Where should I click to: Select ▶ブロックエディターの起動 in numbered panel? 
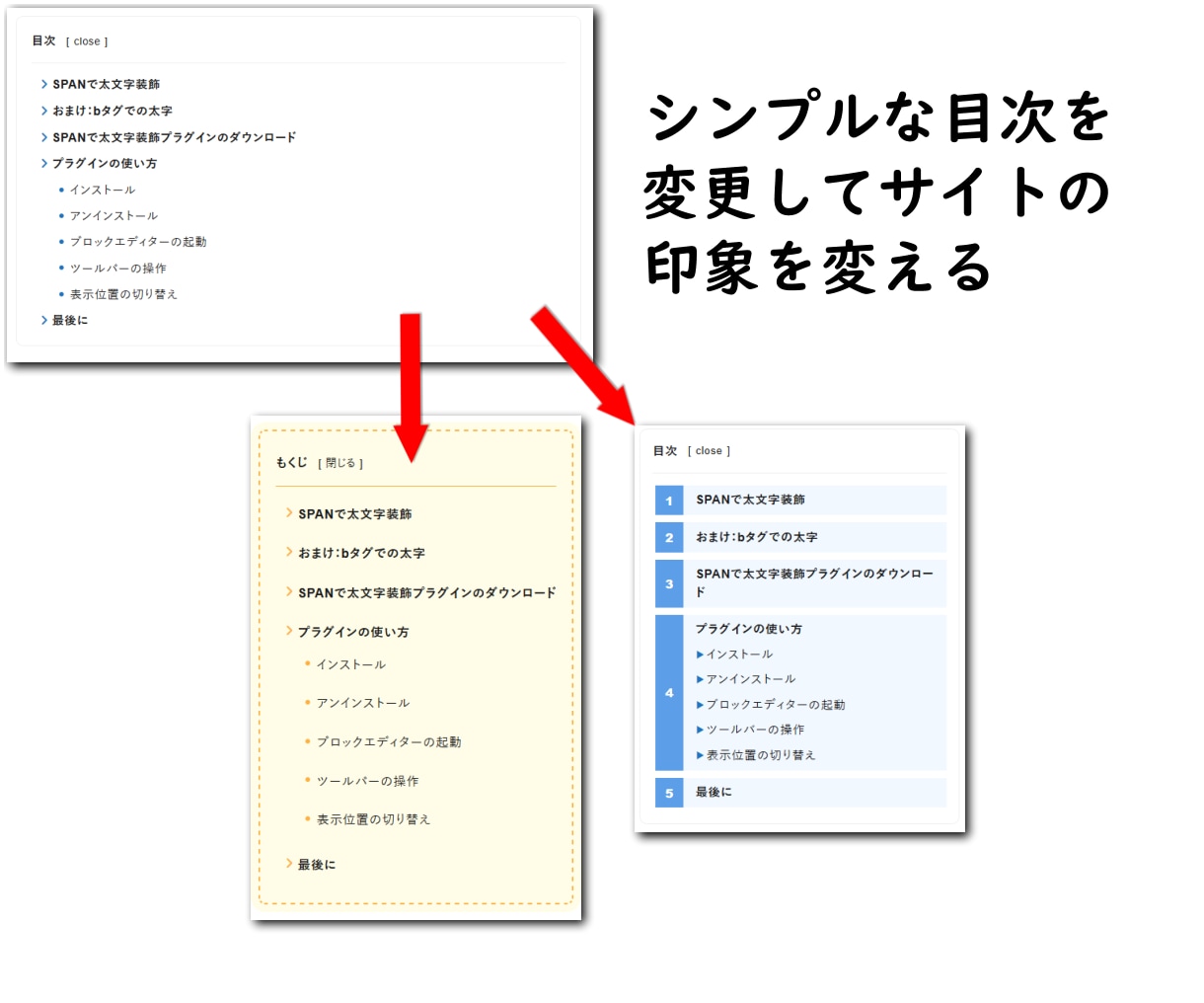click(771, 705)
